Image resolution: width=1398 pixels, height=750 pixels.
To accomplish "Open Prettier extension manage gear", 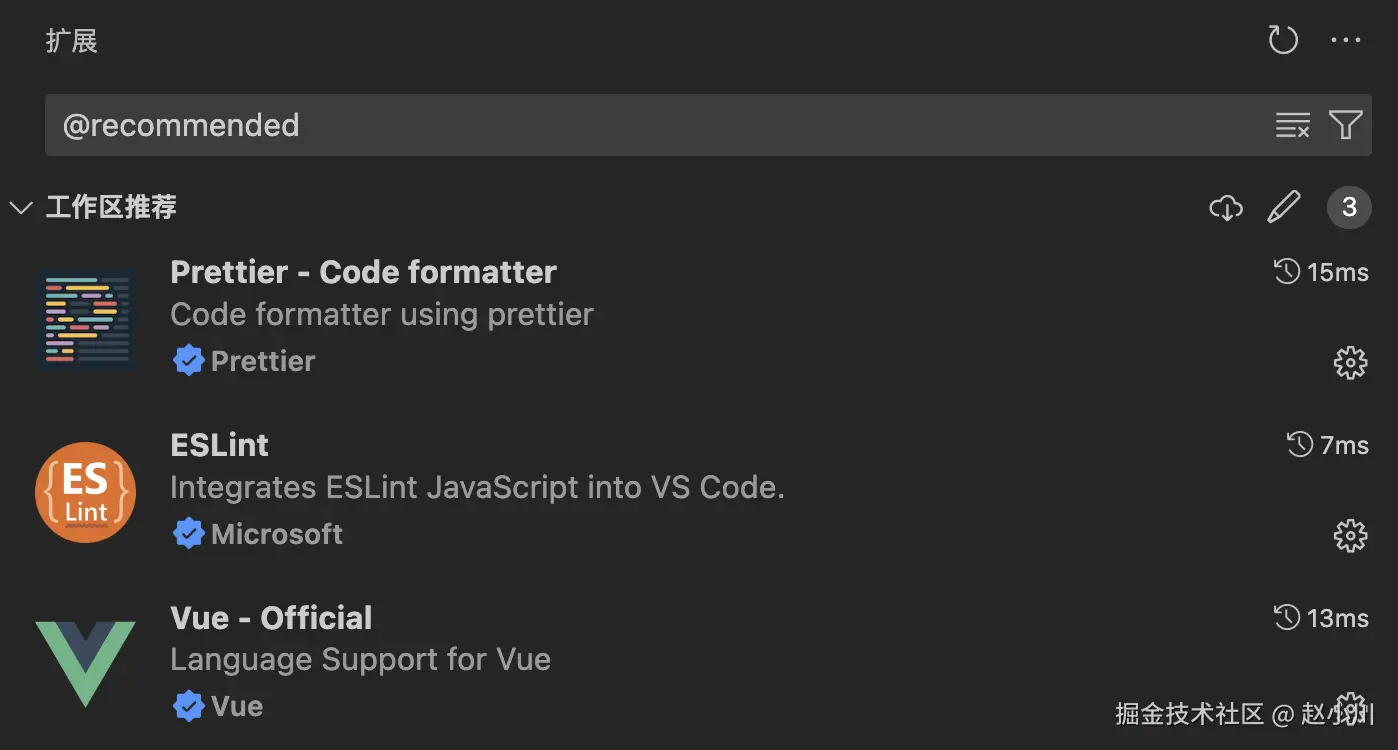I will pyautogui.click(x=1351, y=362).
